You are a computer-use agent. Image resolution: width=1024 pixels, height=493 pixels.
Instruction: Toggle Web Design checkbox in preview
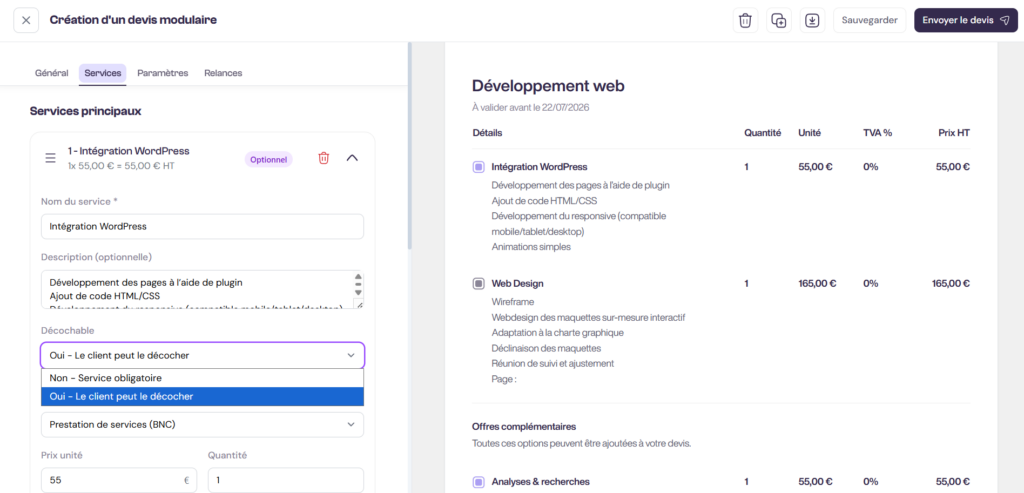[479, 283]
